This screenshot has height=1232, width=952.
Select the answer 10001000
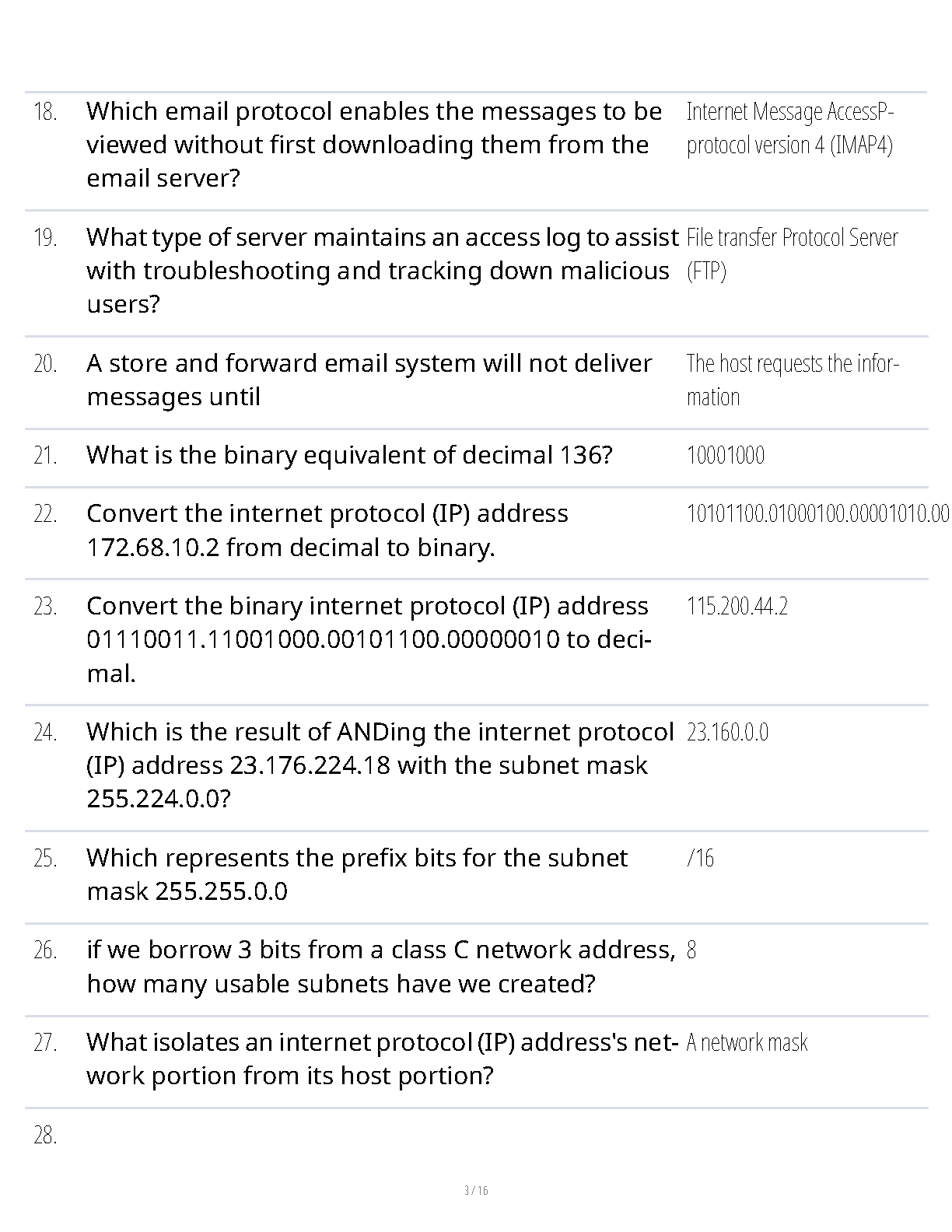coord(725,456)
